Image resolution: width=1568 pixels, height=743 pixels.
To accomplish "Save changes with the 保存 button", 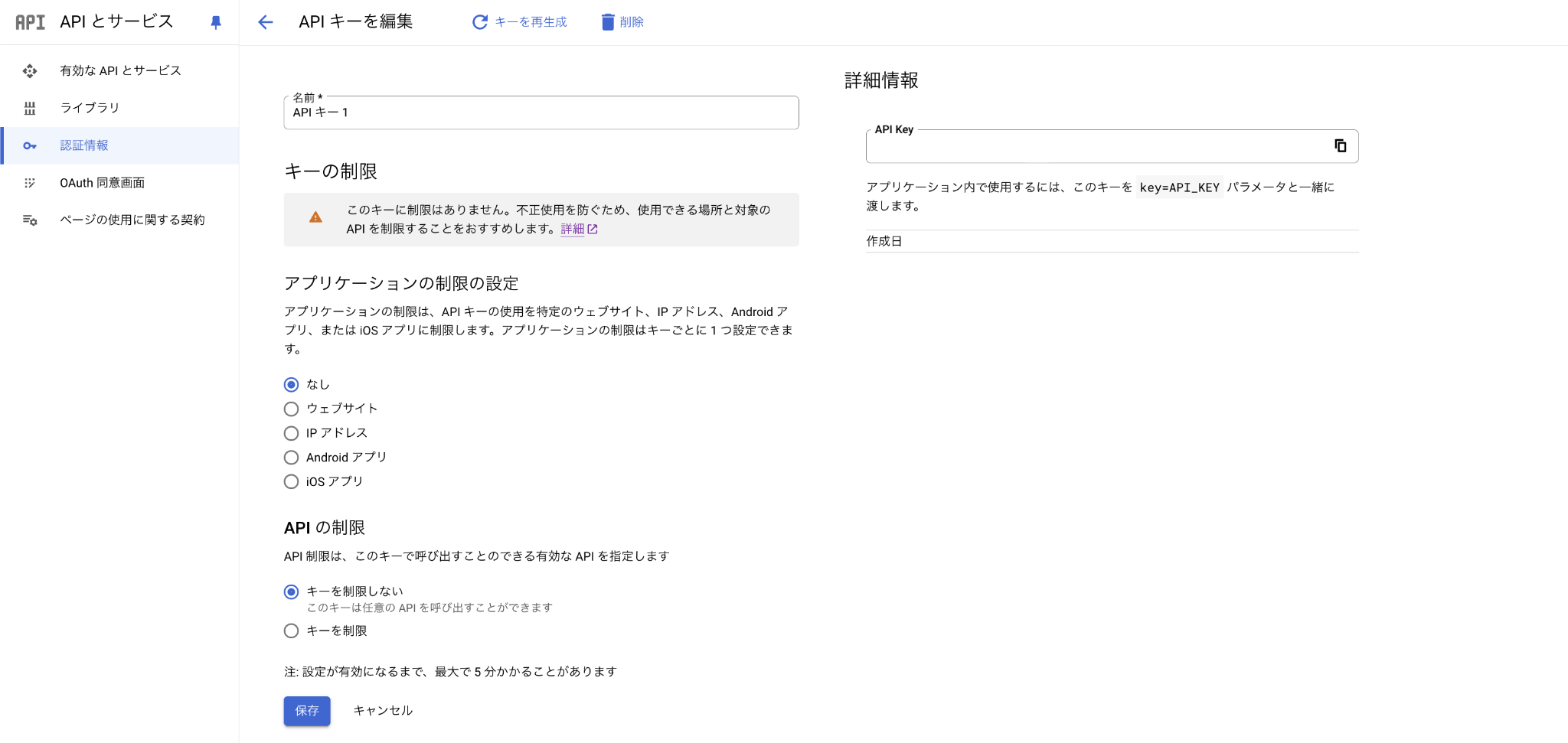I will (307, 711).
